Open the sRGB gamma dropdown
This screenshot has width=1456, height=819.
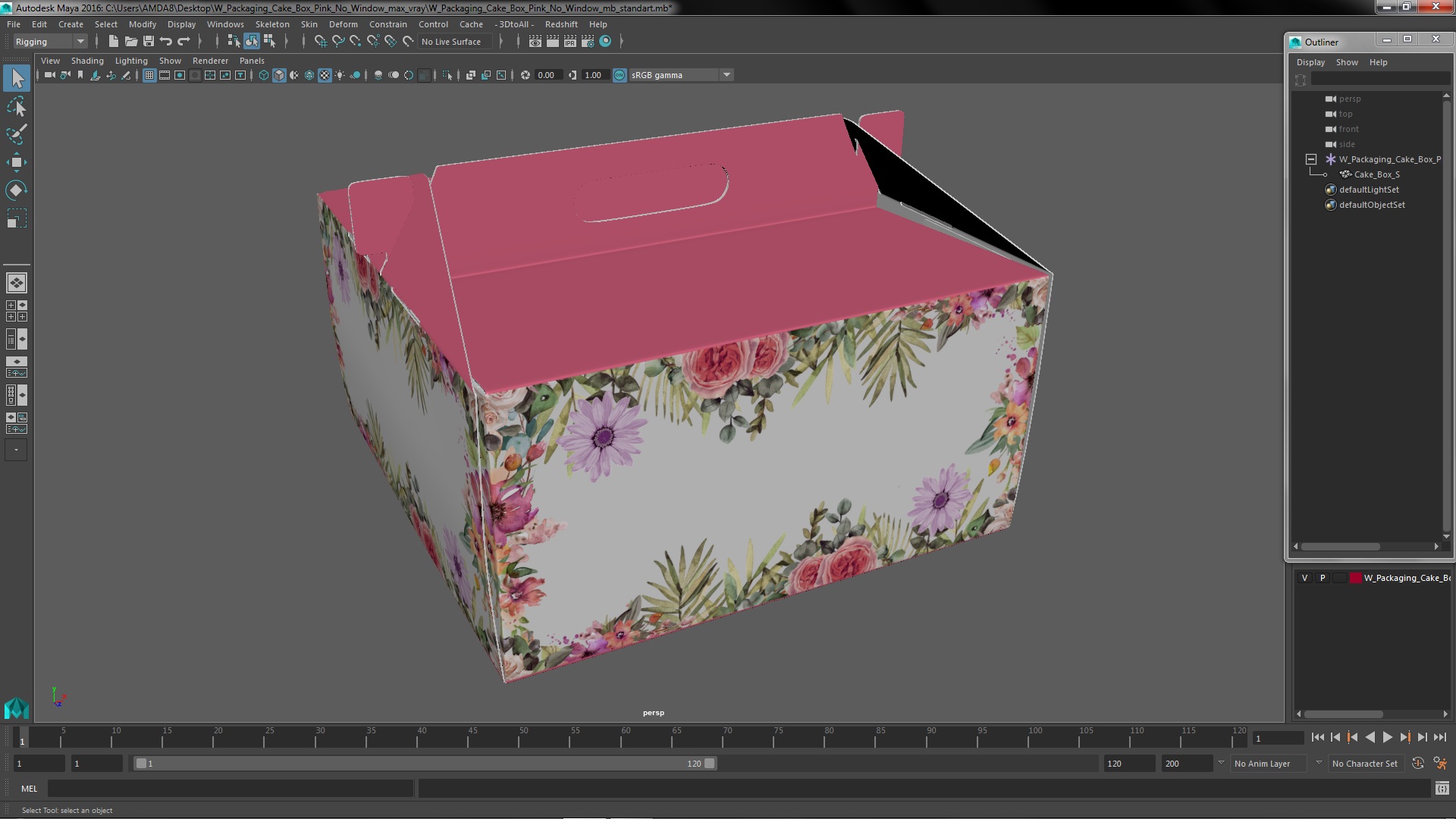tap(726, 75)
